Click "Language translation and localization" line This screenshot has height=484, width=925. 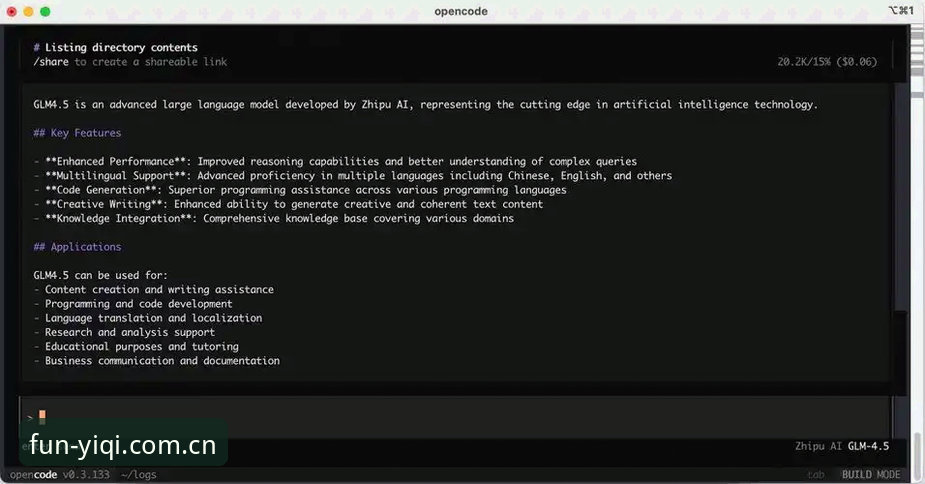148,318
